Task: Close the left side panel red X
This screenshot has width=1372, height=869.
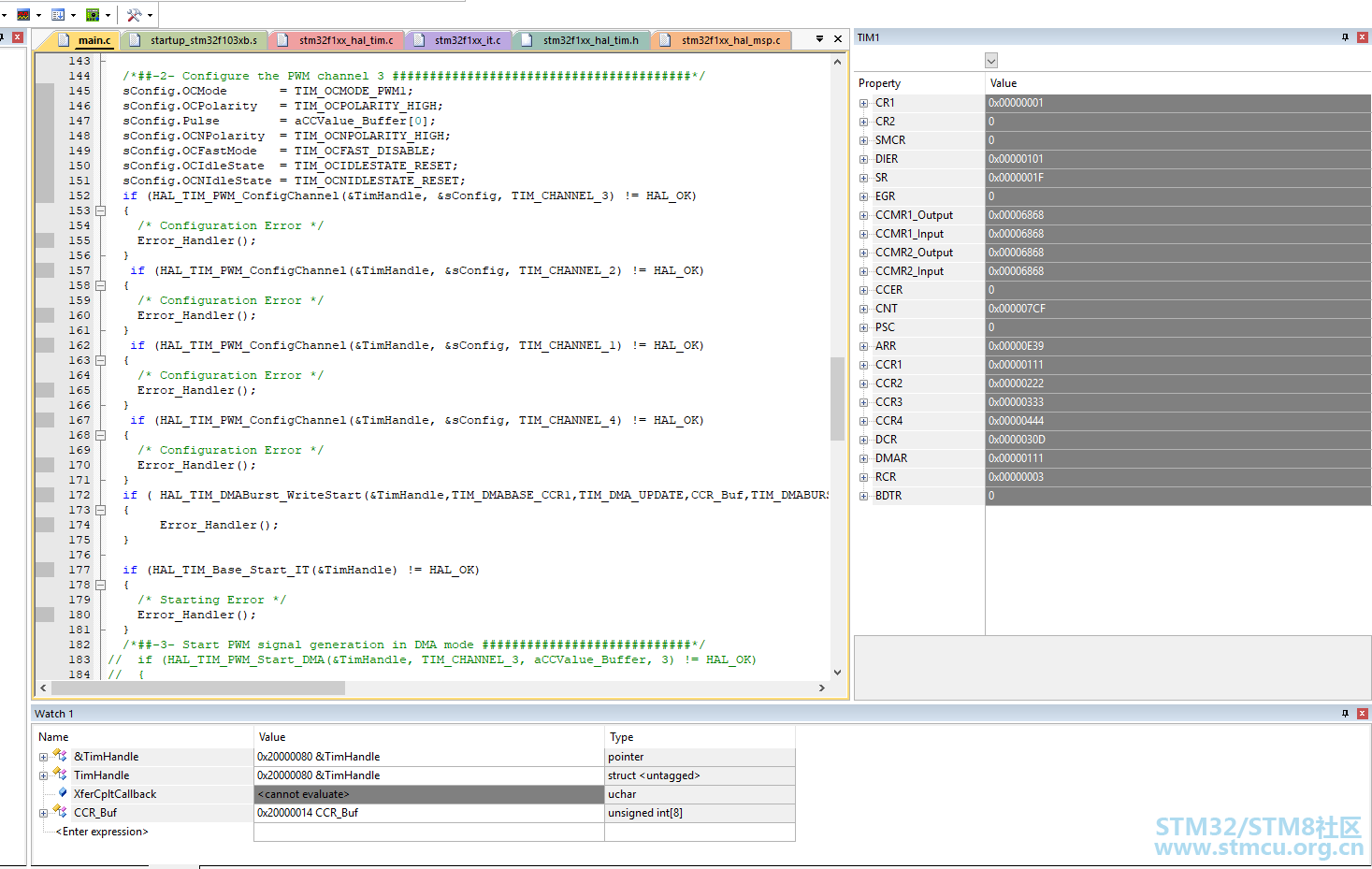Action: pos(17,37)
